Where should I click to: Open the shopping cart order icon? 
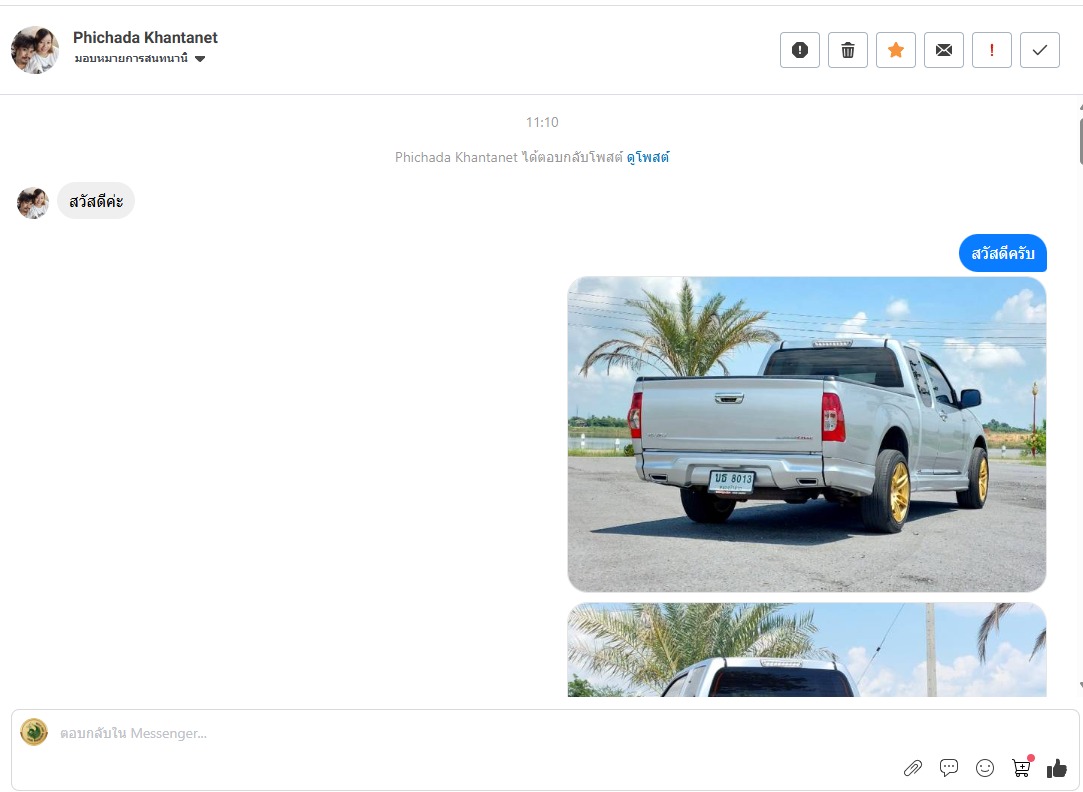(x=1022, y=766)
